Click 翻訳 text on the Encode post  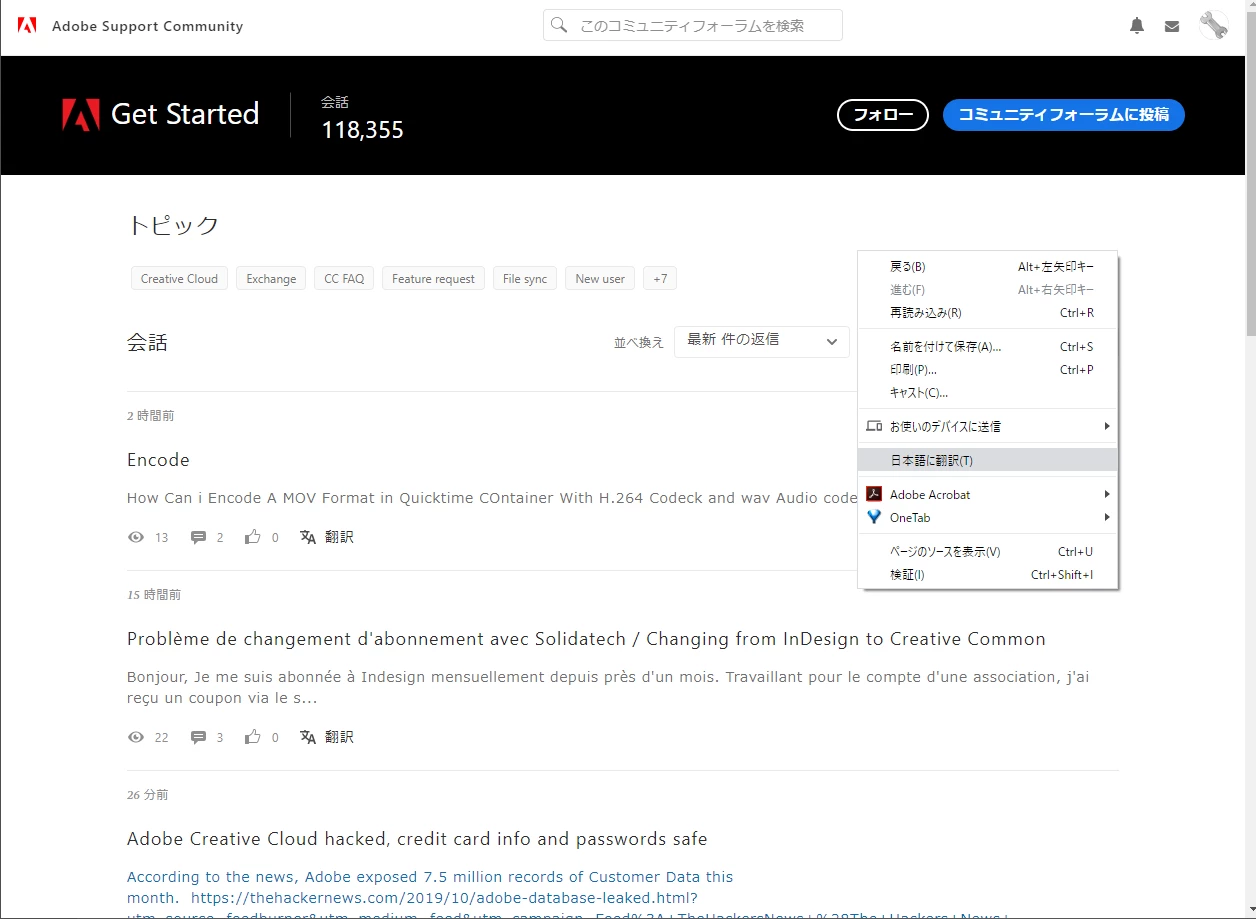click(x=339, y=537)
